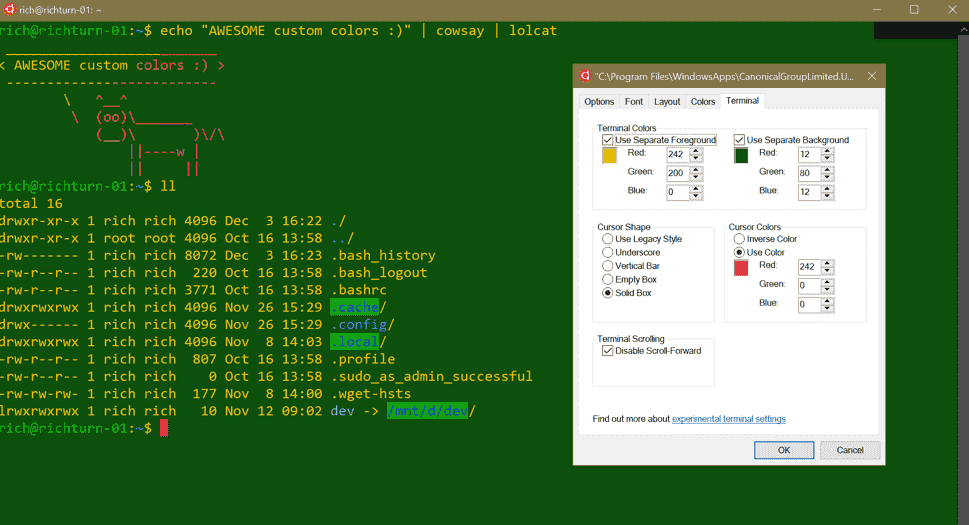The height and width of the screenshot is (525, 969).
Task: Click .config directory name in terminal
Action: point(358,324)
